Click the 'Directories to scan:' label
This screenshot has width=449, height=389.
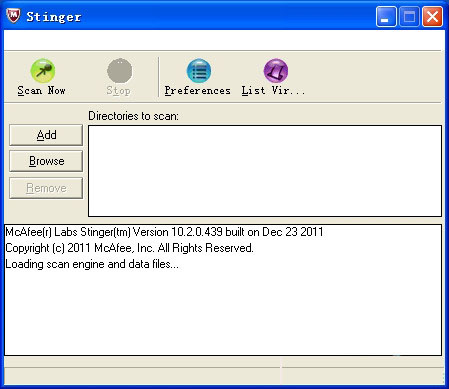tap(133, 116)
